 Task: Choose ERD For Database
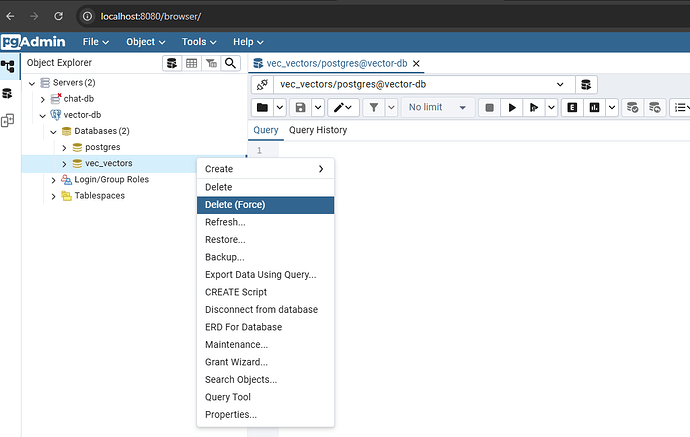click(265, 327)
